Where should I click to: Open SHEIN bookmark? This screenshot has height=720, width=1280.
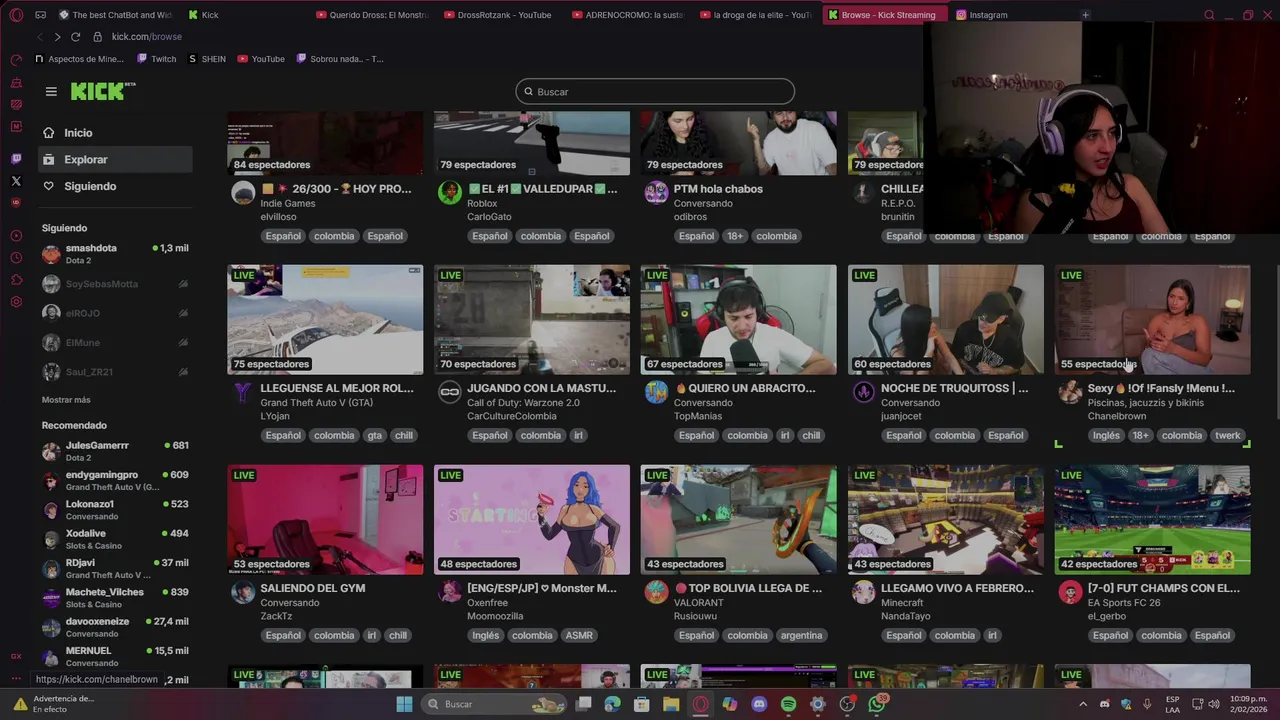tap(207, 59)
